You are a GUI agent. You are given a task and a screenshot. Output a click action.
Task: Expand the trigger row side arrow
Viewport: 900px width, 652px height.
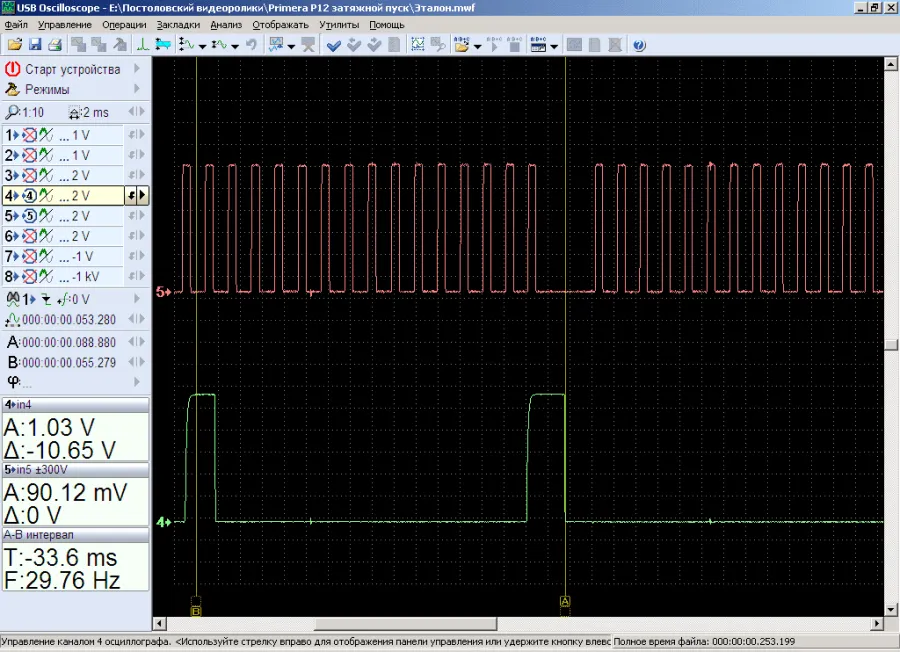pos(137,298)
